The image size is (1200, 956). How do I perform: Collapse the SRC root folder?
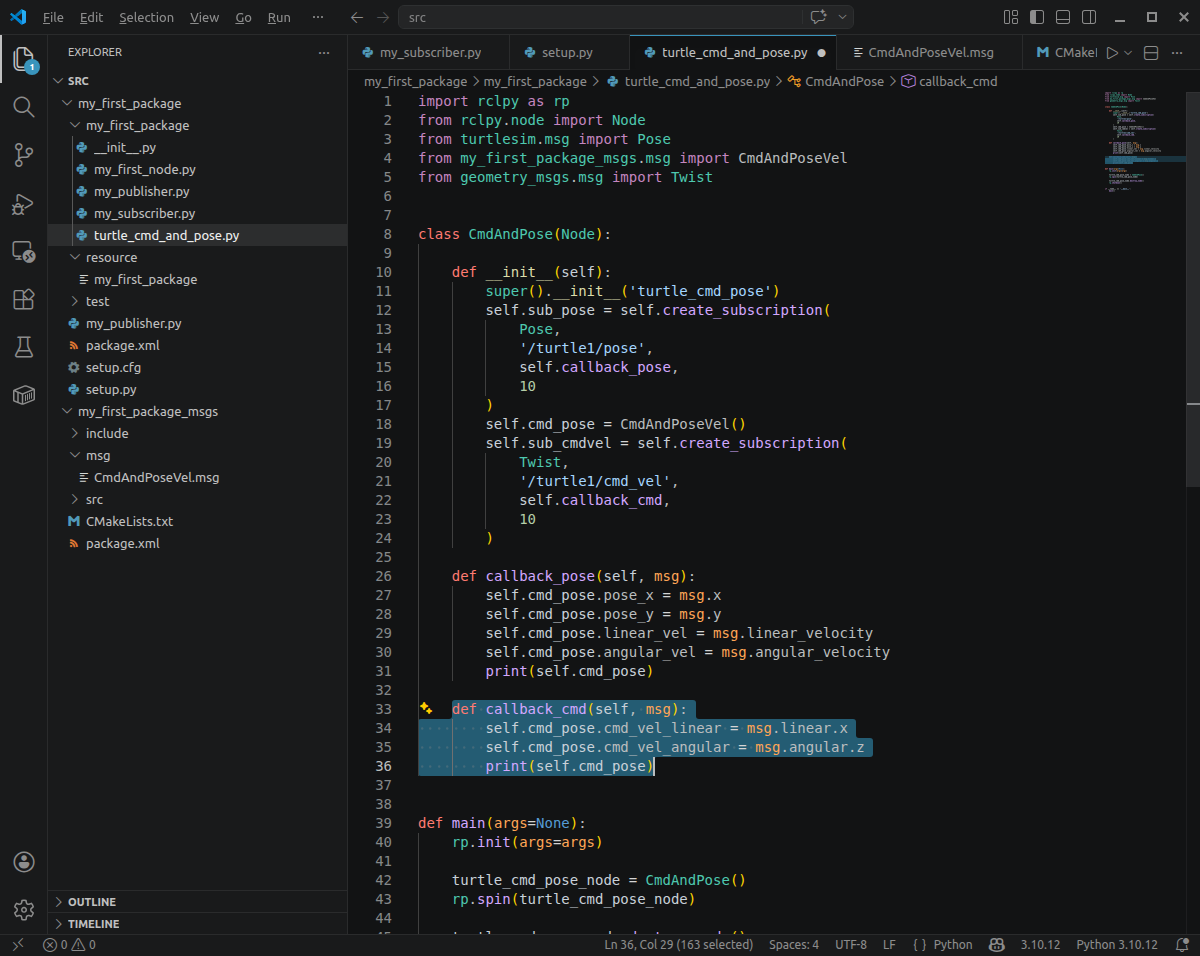pyautogui.click(x=58, y=81)
